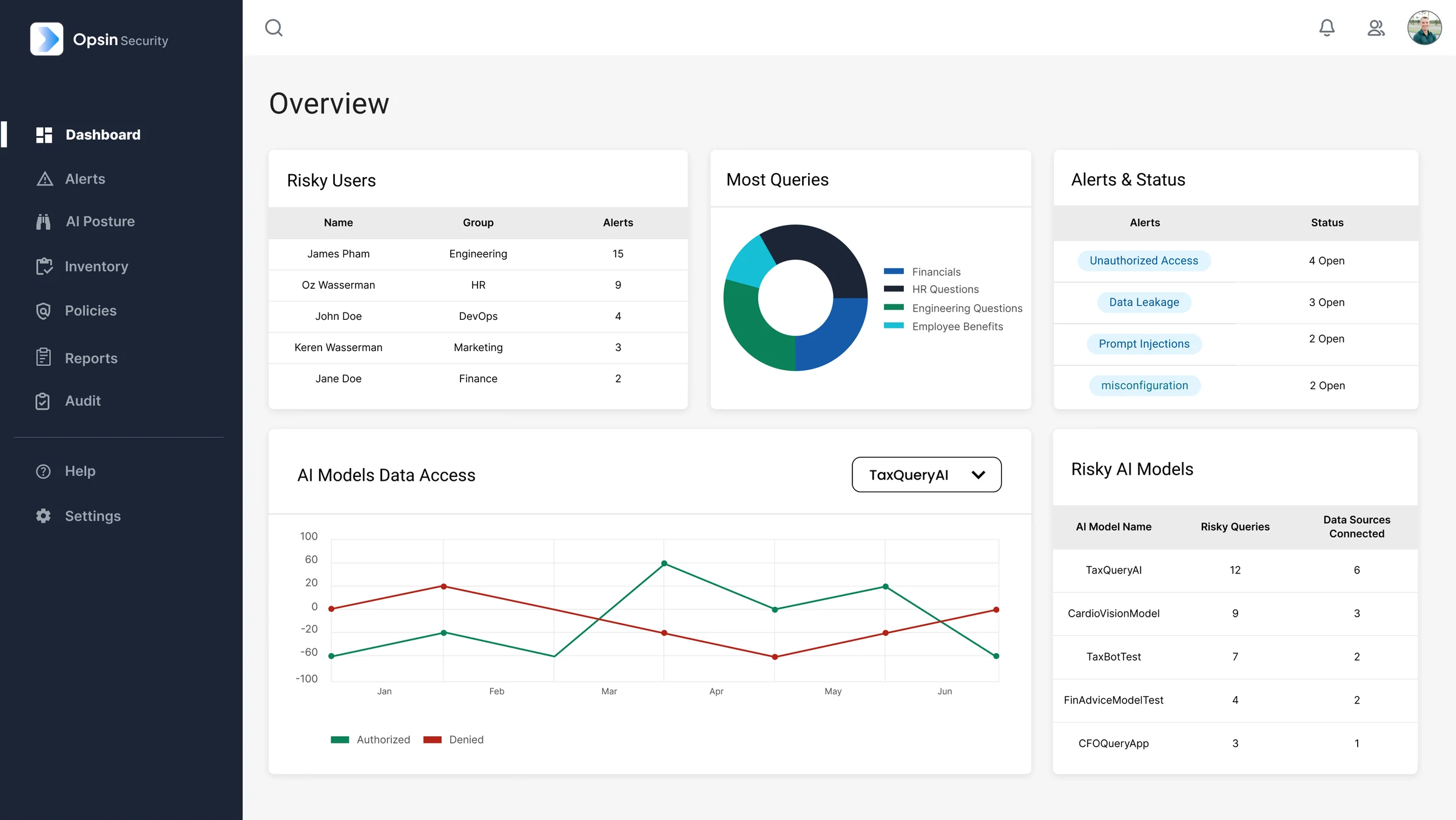Click the Audit checklist icon

point(42,401)
